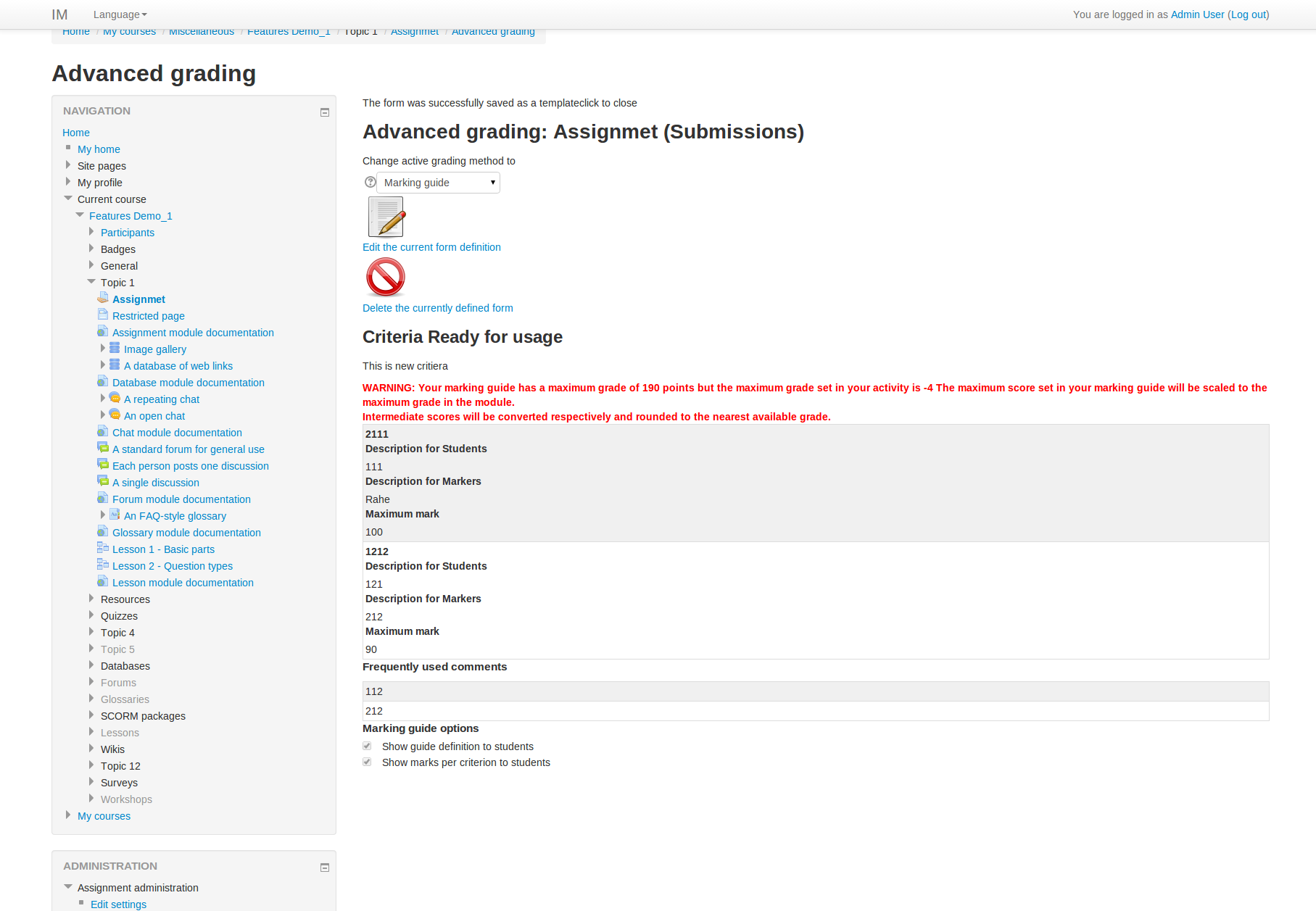Collapse Assignment administration node
Screen dimensions: 1316x911
click(68, 886)
